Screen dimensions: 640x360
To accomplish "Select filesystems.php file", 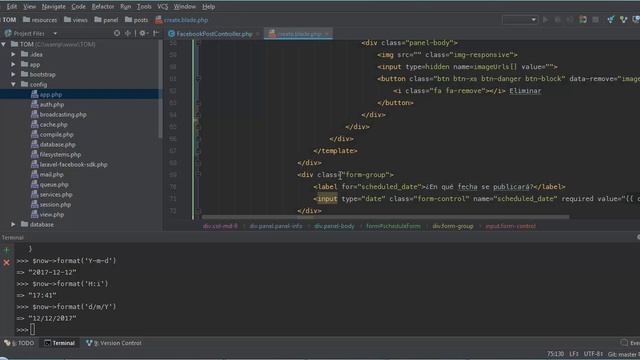I will click(56, 154).
